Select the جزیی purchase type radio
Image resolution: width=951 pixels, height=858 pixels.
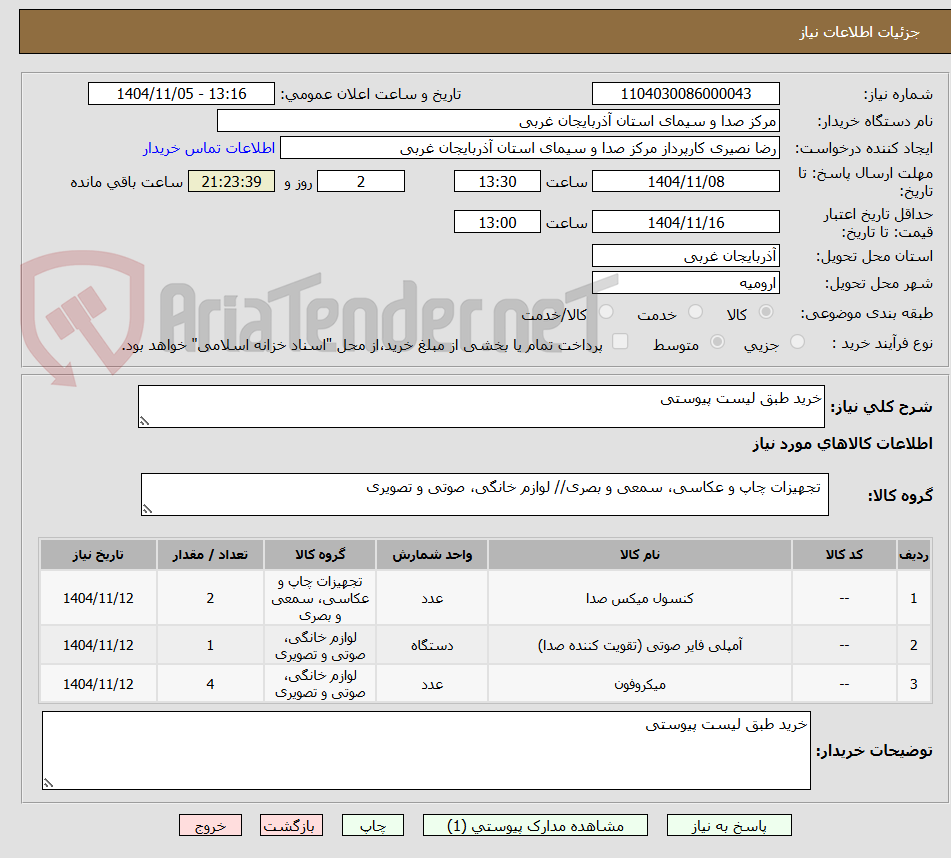[798, 342]
